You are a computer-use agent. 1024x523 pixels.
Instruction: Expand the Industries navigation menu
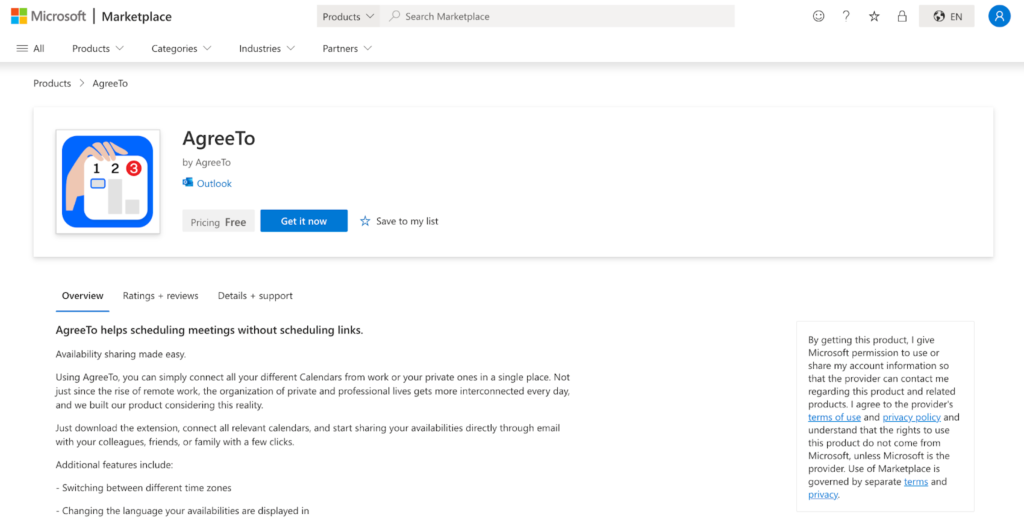(266, 48)
